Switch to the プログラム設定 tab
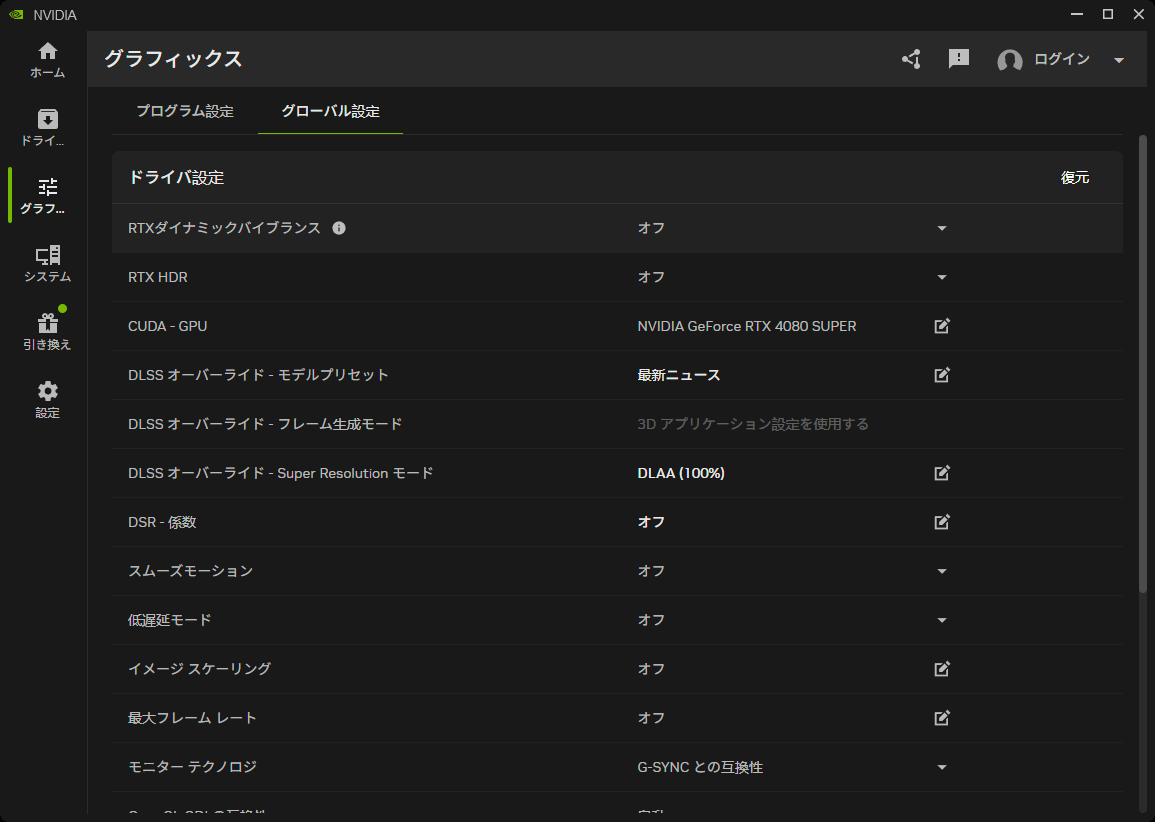Viewport: 1155px width, 822px height. 185,112
